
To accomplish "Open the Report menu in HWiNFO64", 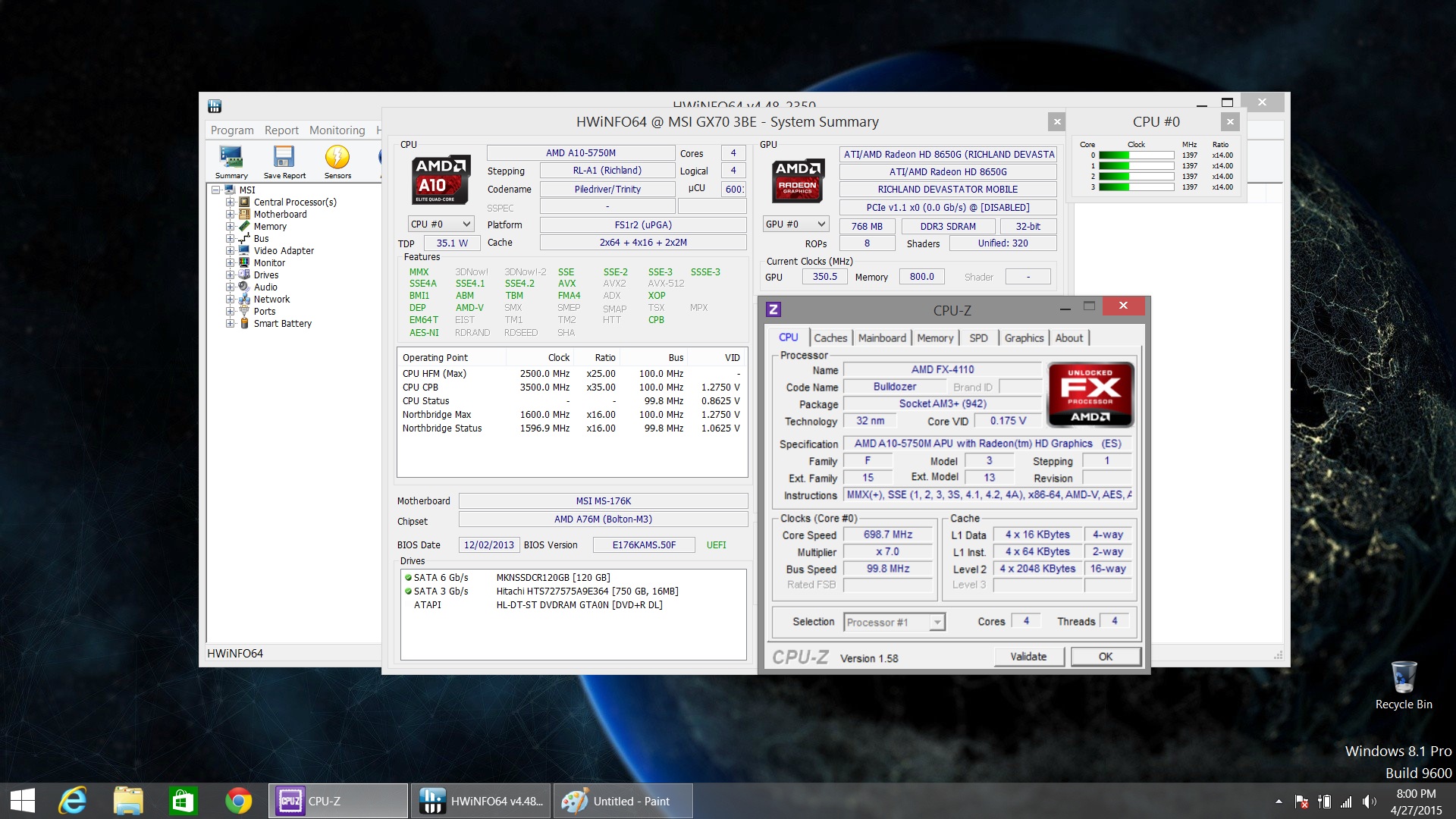I will tap(281, 130).
